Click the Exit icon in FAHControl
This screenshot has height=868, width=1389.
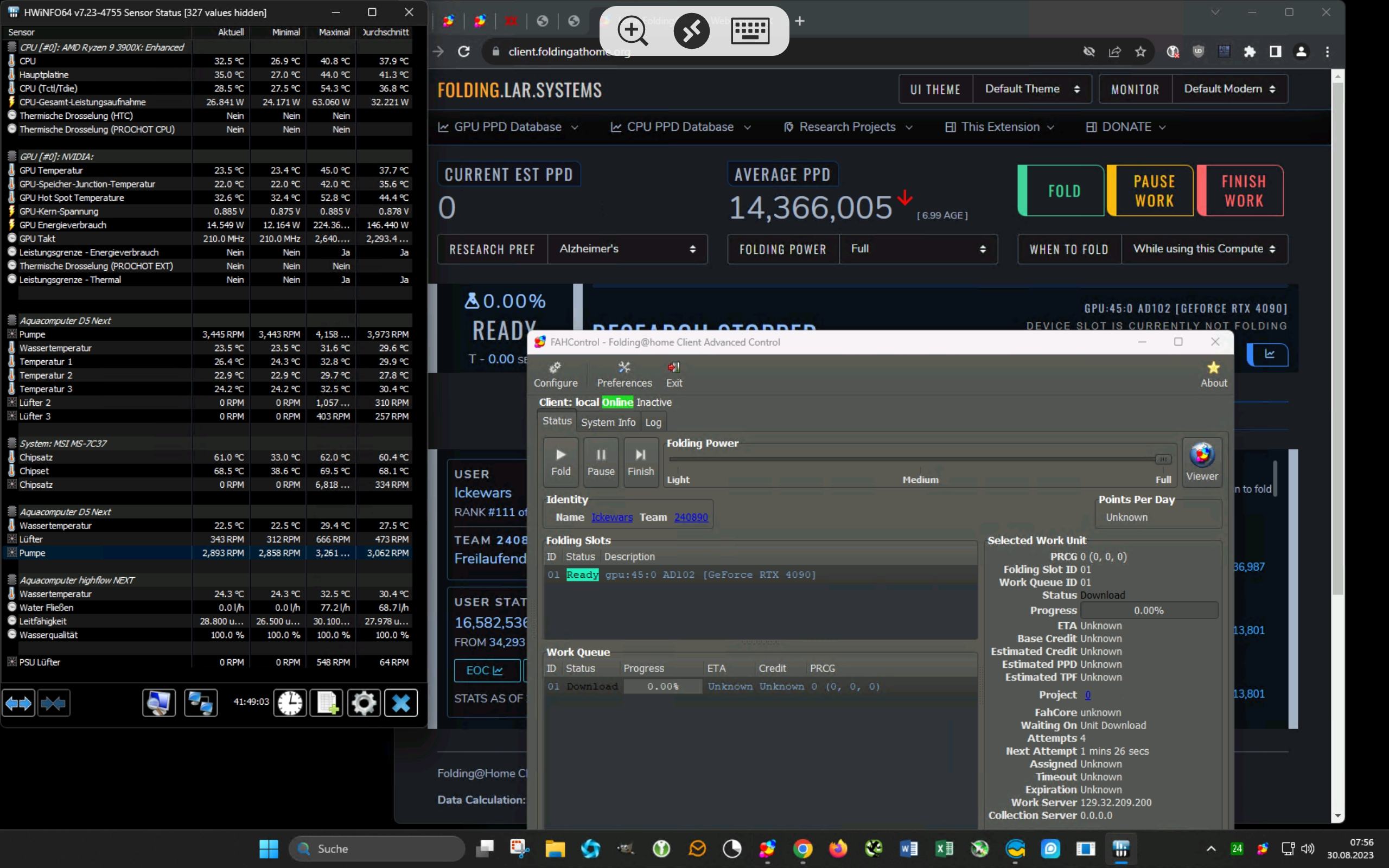[674, 374]
